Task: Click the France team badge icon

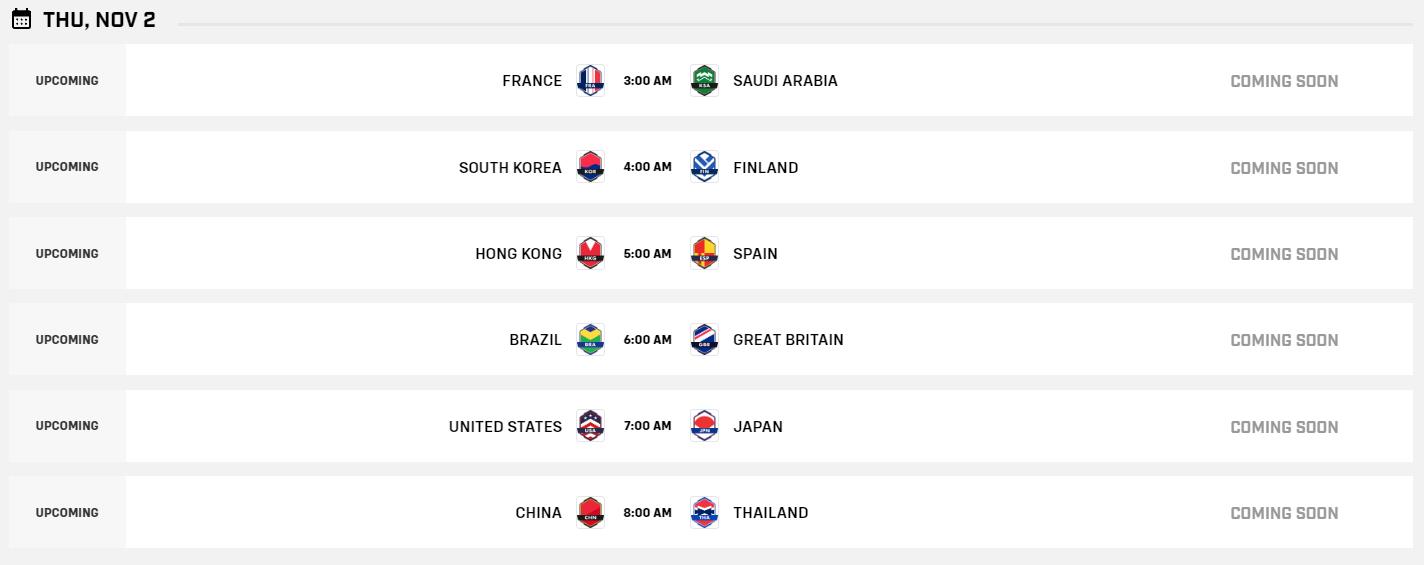Action: (591, 81)
